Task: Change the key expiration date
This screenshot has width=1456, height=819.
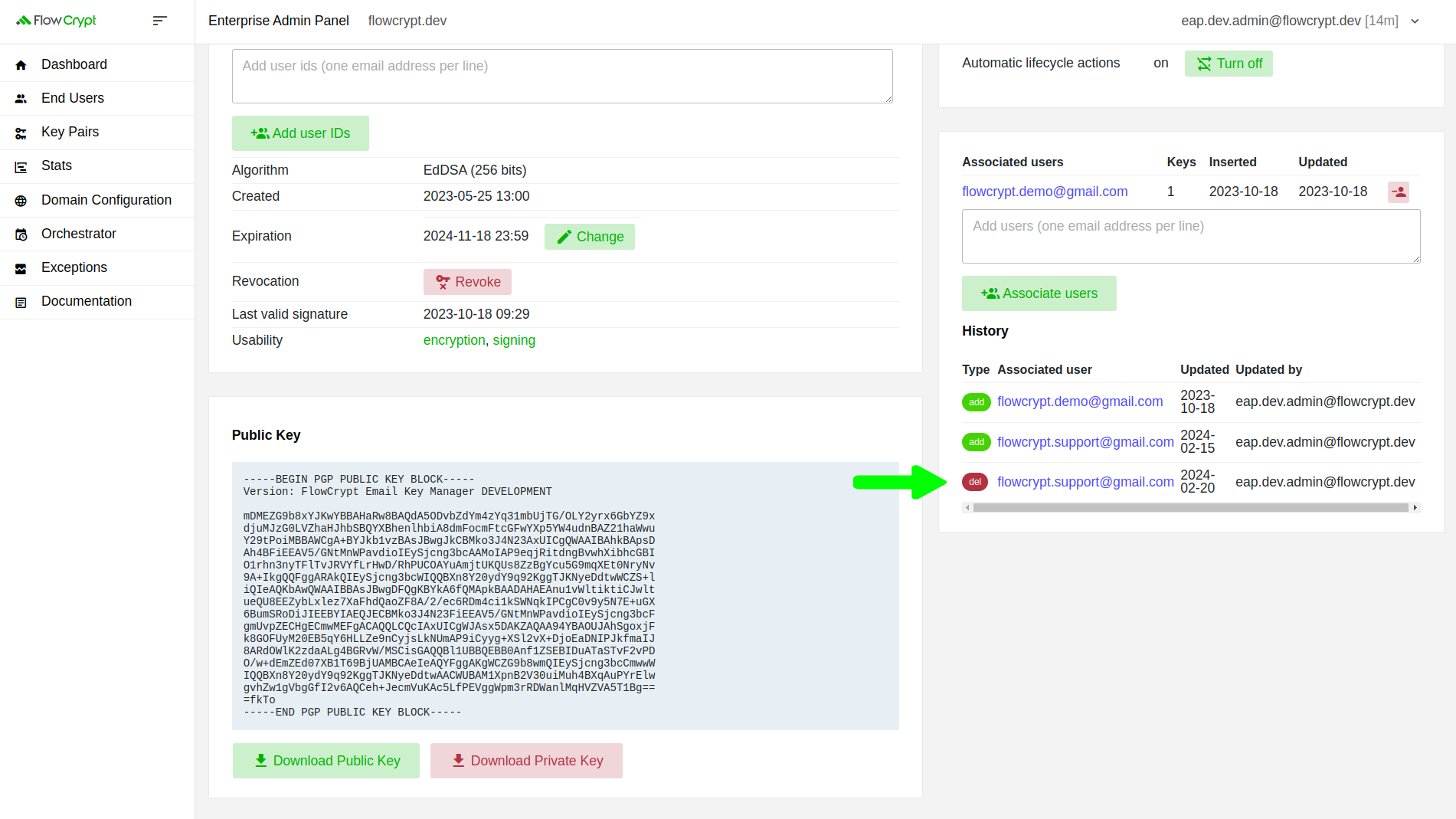Action: pos(590,237)
